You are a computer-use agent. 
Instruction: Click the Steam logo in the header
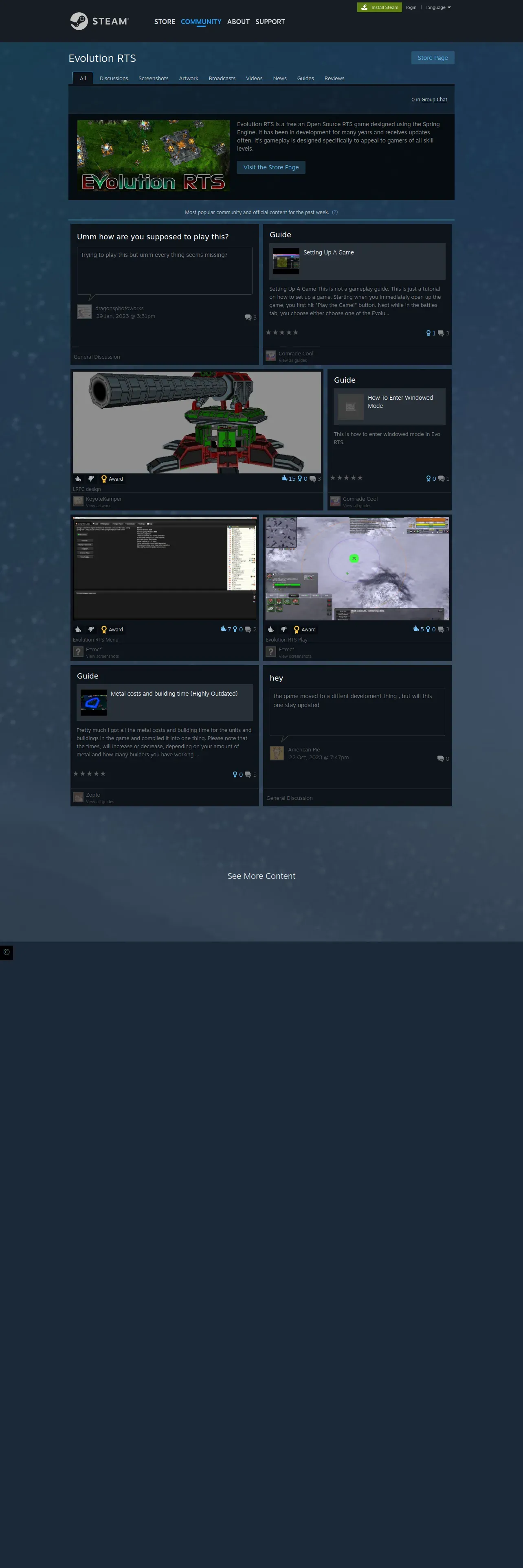click(99, 21)
